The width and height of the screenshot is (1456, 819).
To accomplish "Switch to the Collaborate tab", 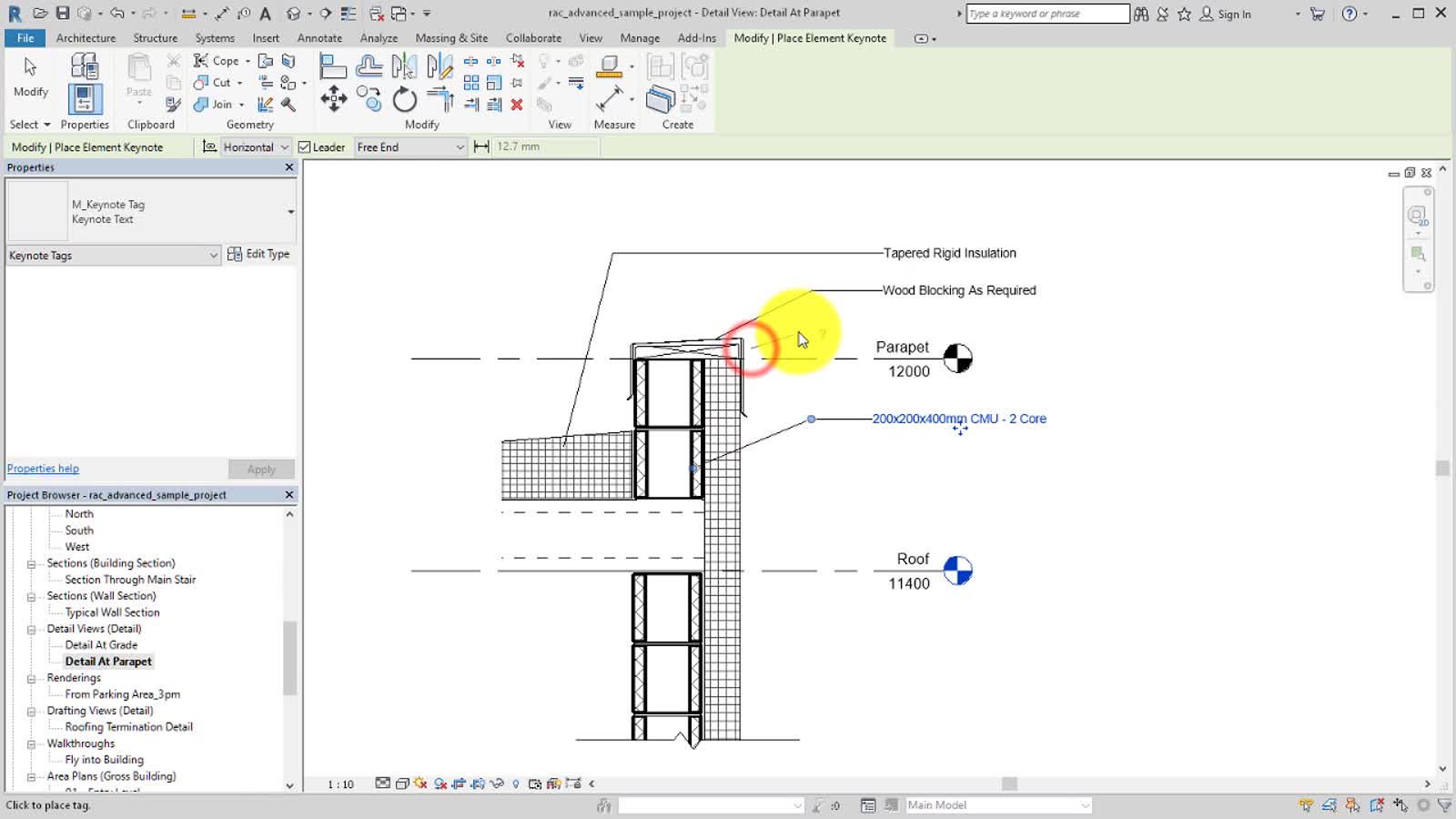I will (533, 38).
